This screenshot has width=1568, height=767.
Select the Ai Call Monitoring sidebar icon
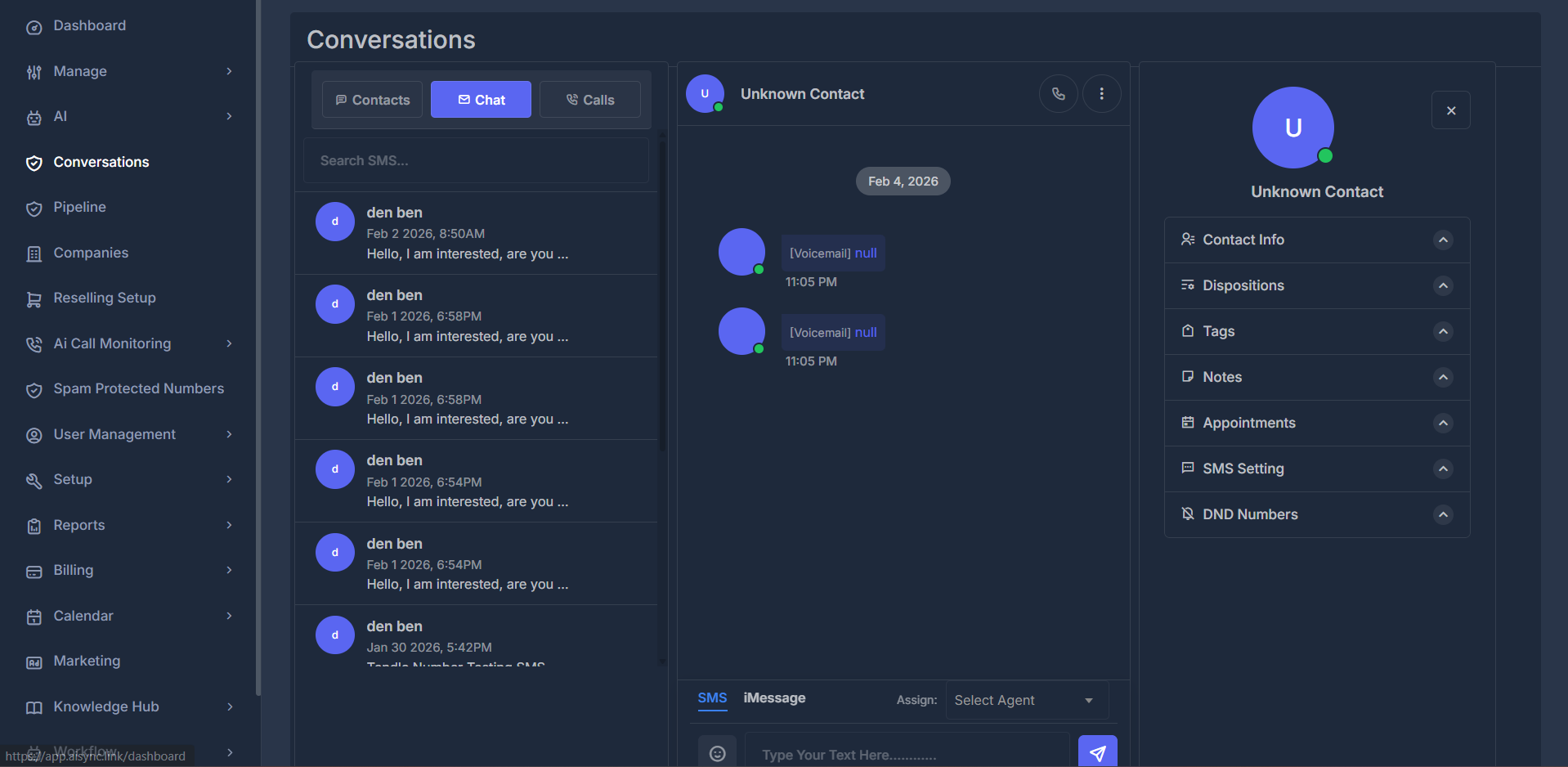point(34,343)
